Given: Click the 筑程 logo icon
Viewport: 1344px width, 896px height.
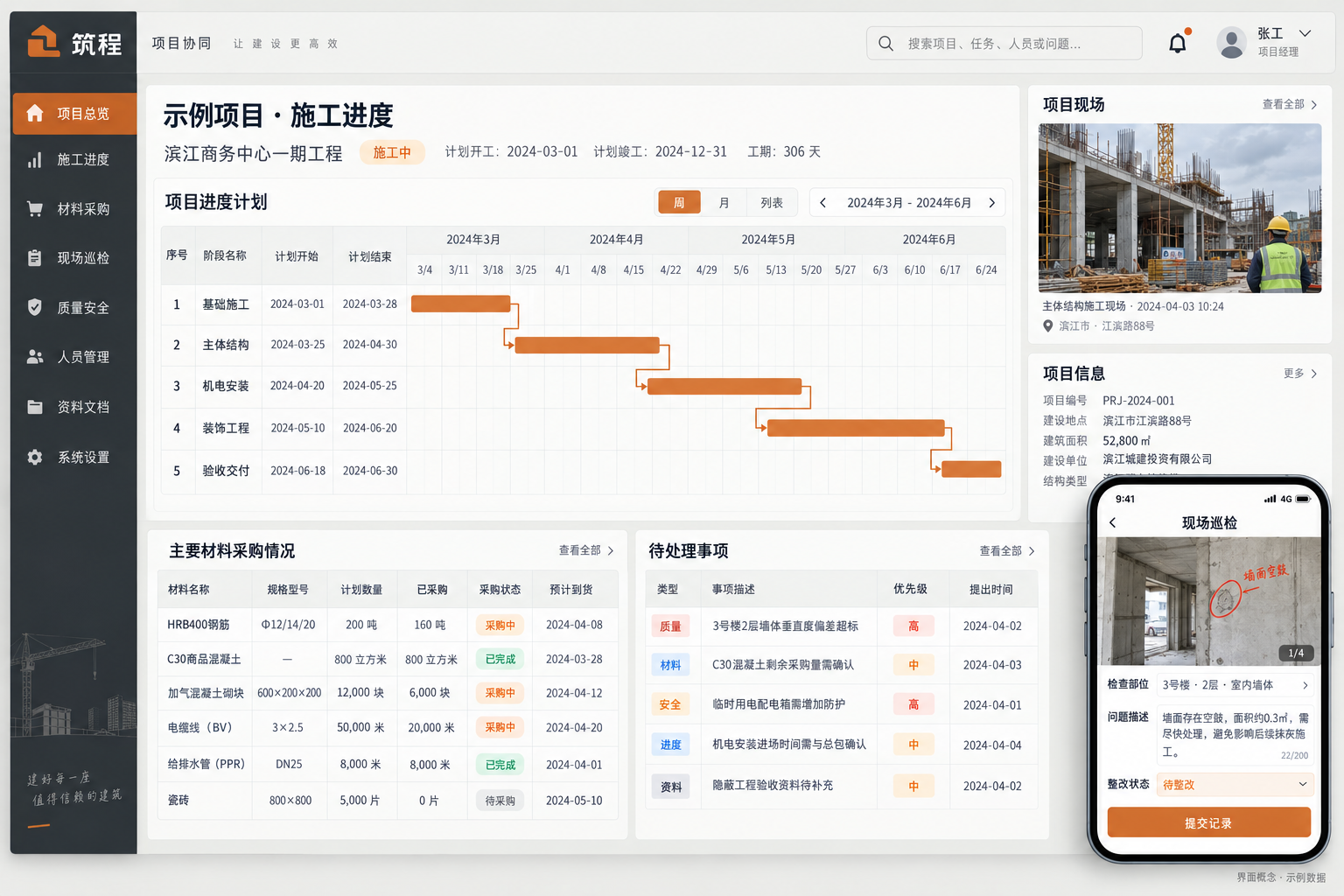Looking at the screenshot, I should 43,41.
